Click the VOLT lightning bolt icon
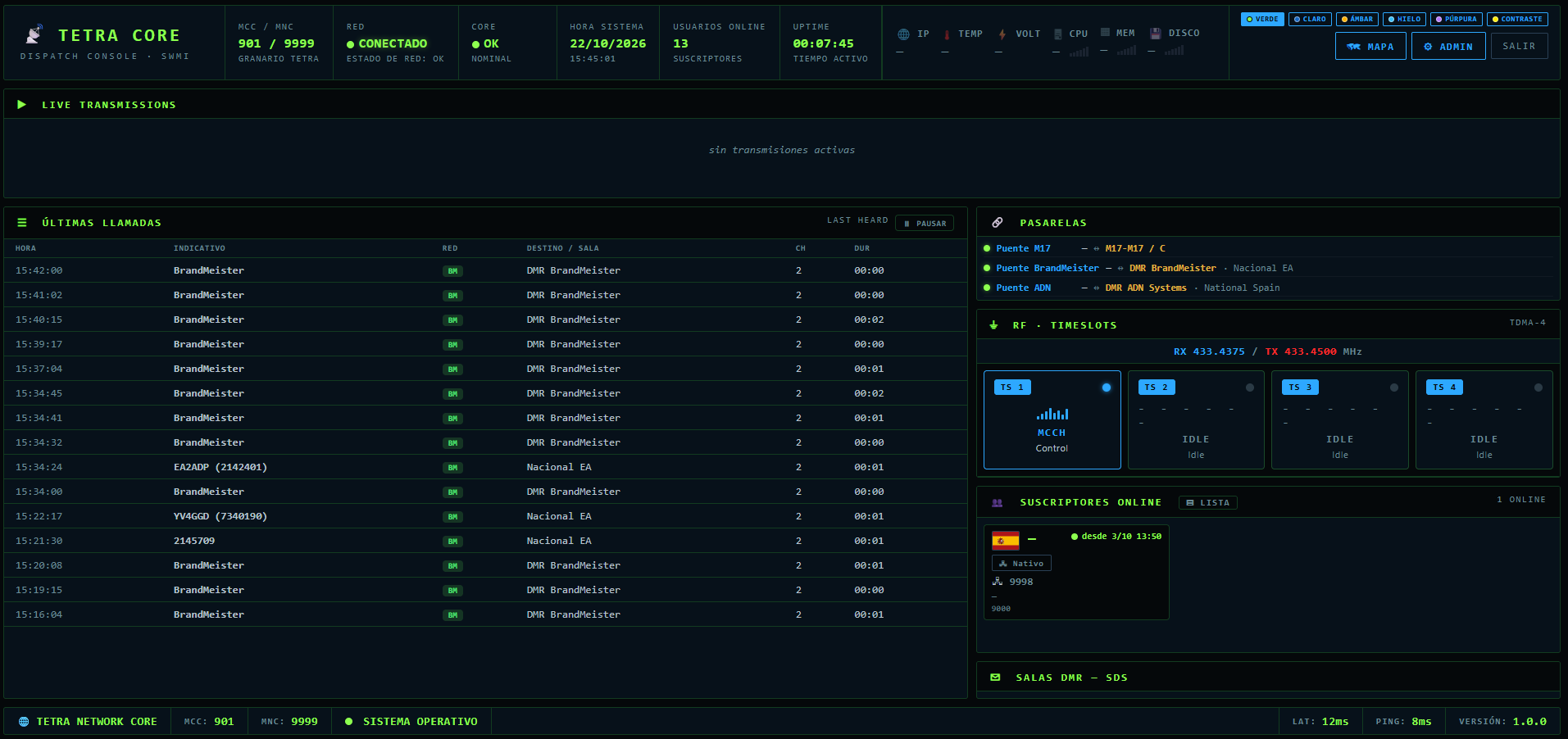 [x=1002, y=34]
